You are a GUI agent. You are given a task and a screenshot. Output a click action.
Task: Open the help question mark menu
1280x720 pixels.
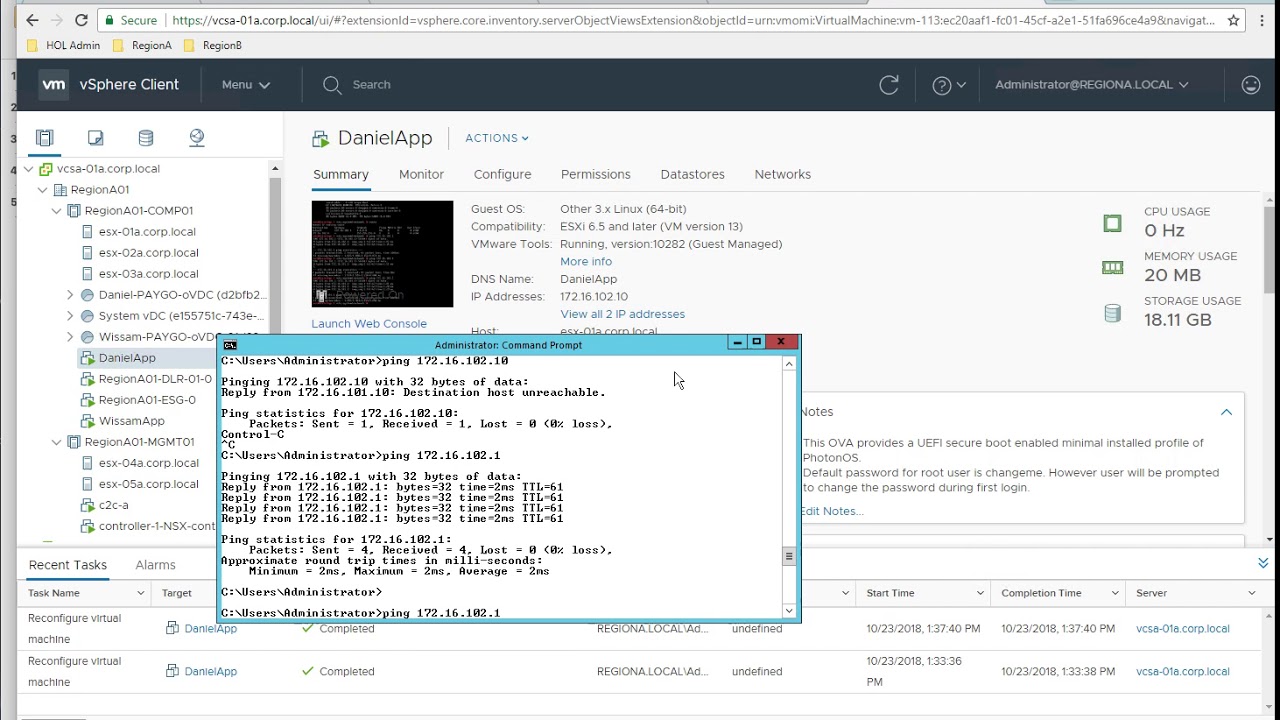[x=948, y=85]
